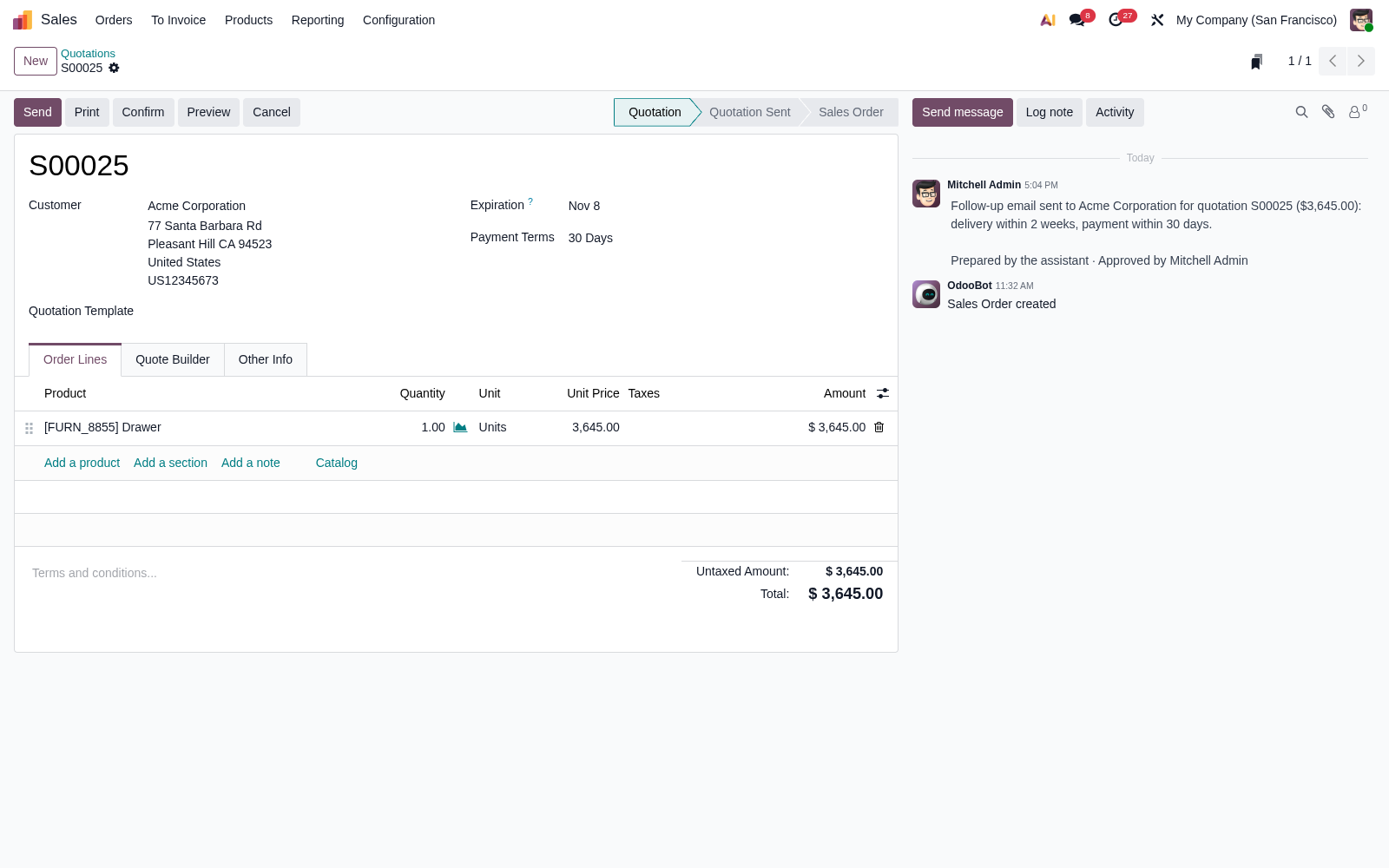Open the conversations chat icon

pyautogui.click(x=1077, y=20)
